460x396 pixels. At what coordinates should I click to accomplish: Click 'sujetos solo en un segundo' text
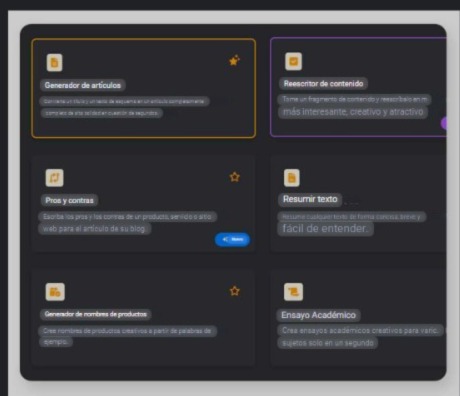(328, 343)
